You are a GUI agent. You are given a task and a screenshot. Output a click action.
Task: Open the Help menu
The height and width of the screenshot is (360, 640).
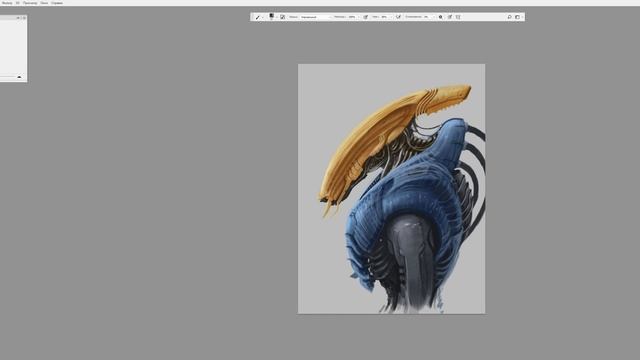coord(57,3)
